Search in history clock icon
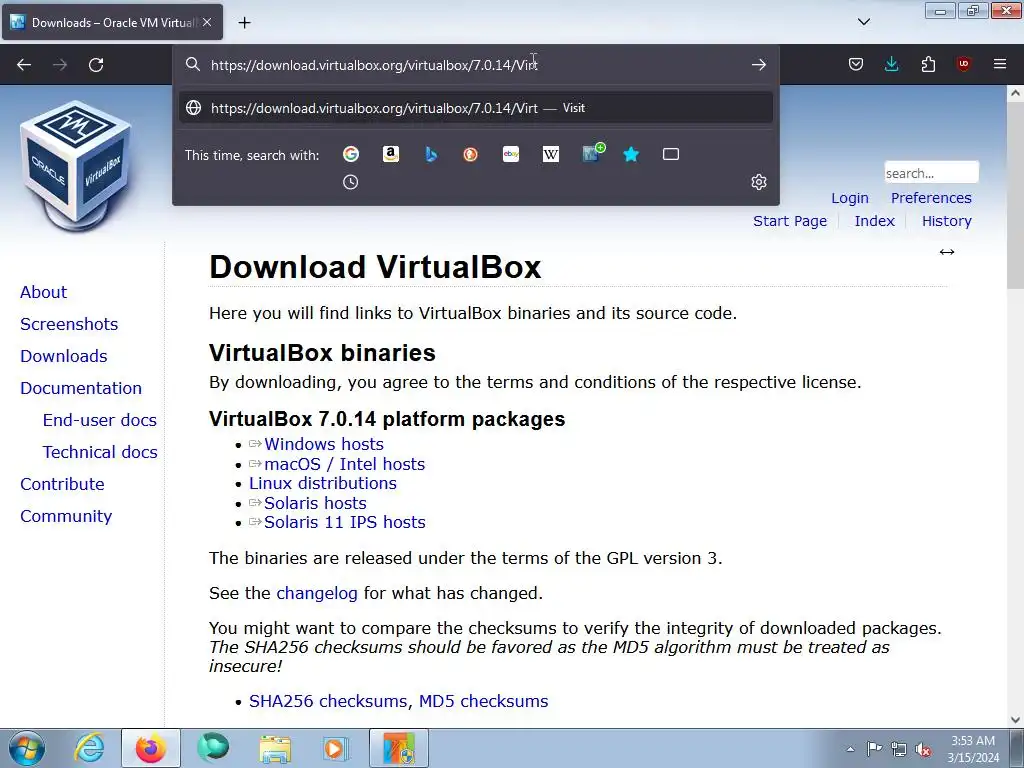 click(351, 182)
